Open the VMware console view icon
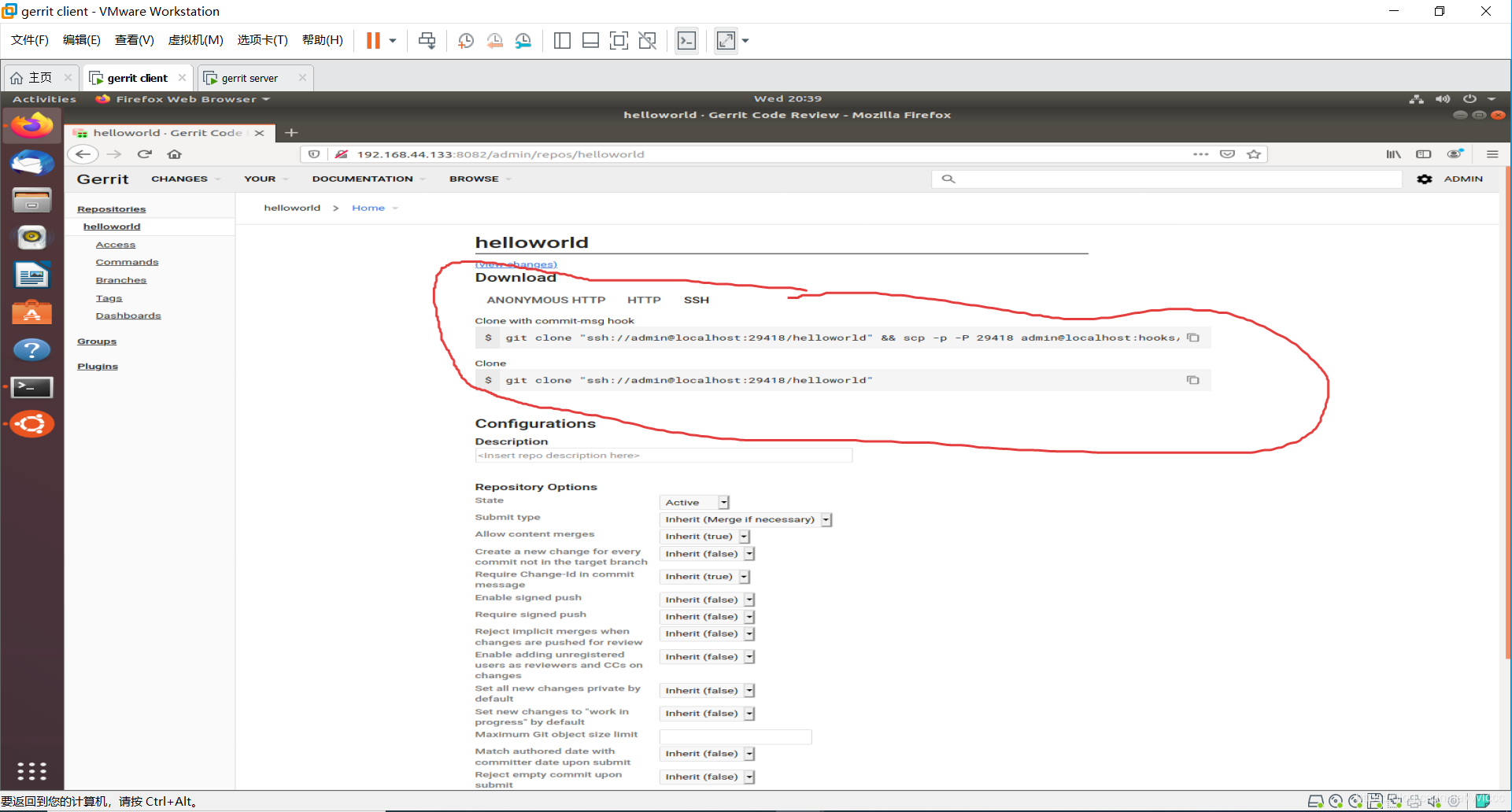 tap(686, 41)
